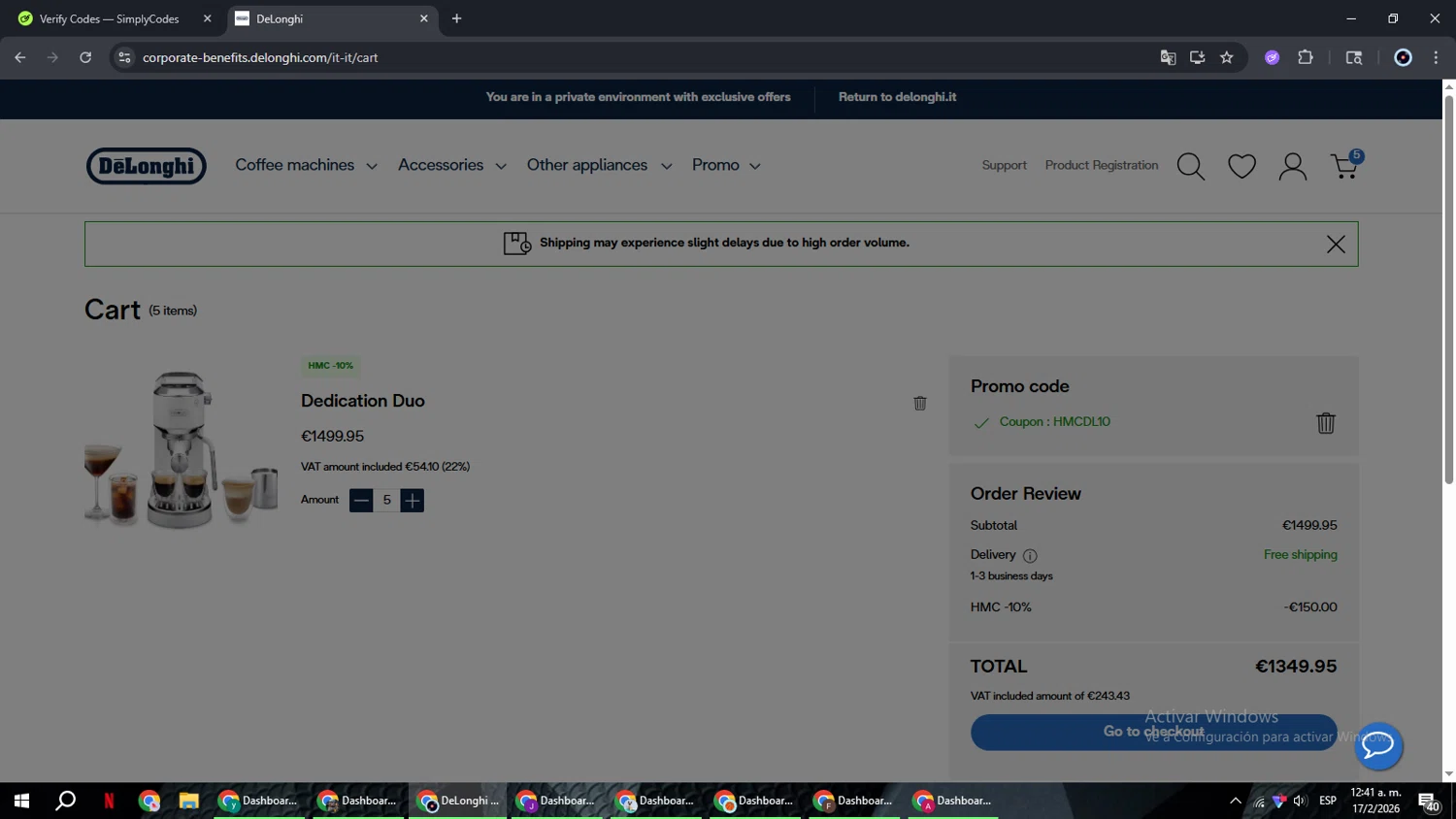Expand the Other appliances menu
Viewport: 1456px width, 819px height.
600,165
